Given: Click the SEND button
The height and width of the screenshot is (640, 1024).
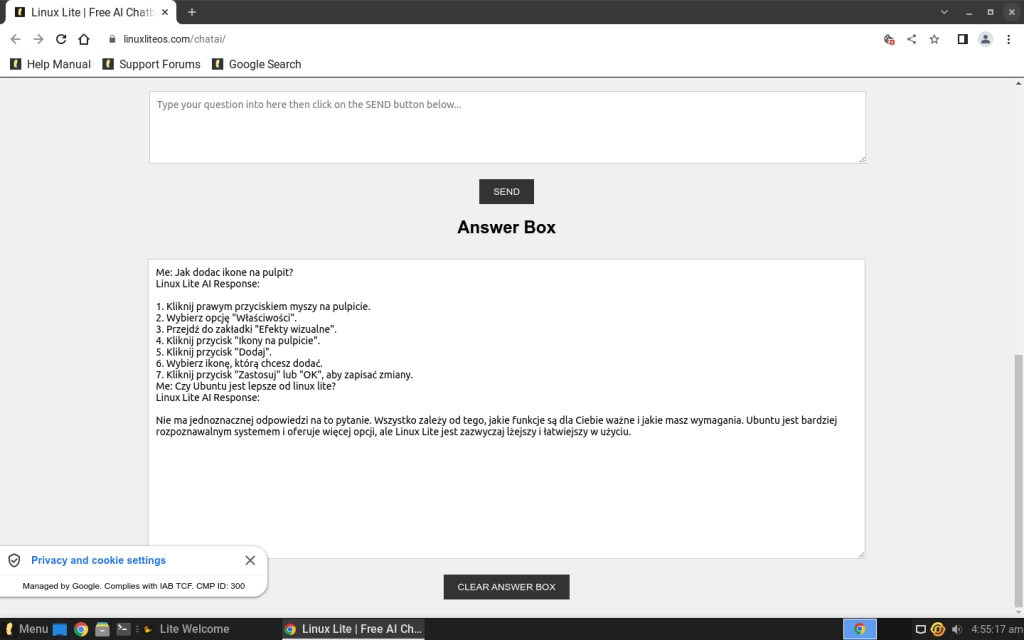Looking at the screenshot, I should pyautogui.click(x=506, y=191).
